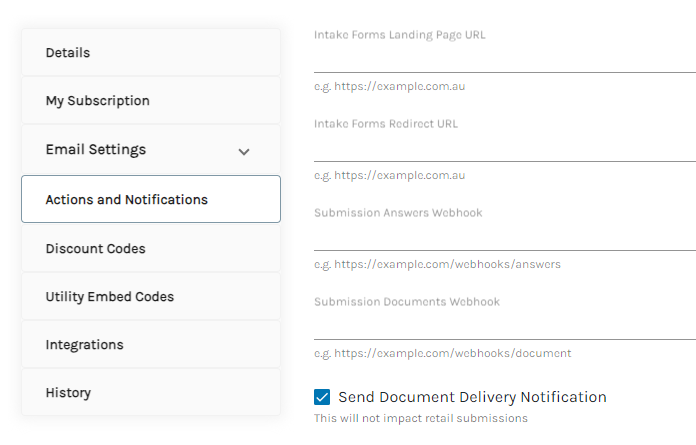The width and height of the screenshot is (696, 445).
Task: Click the Intake Forms Landing Page URL label
Action: coord(399,35)
